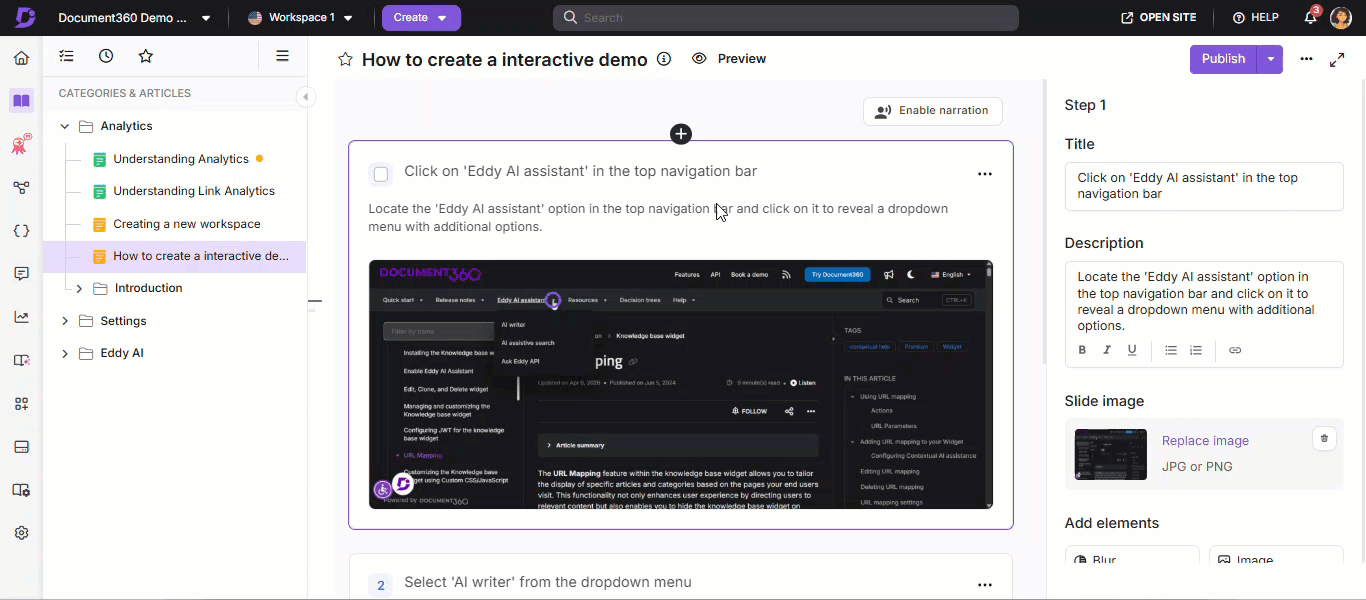The width and height of the screenshot is (1366, 600).
Task: Open the Workspace 1 menu
Action: (x=300, y=18)
